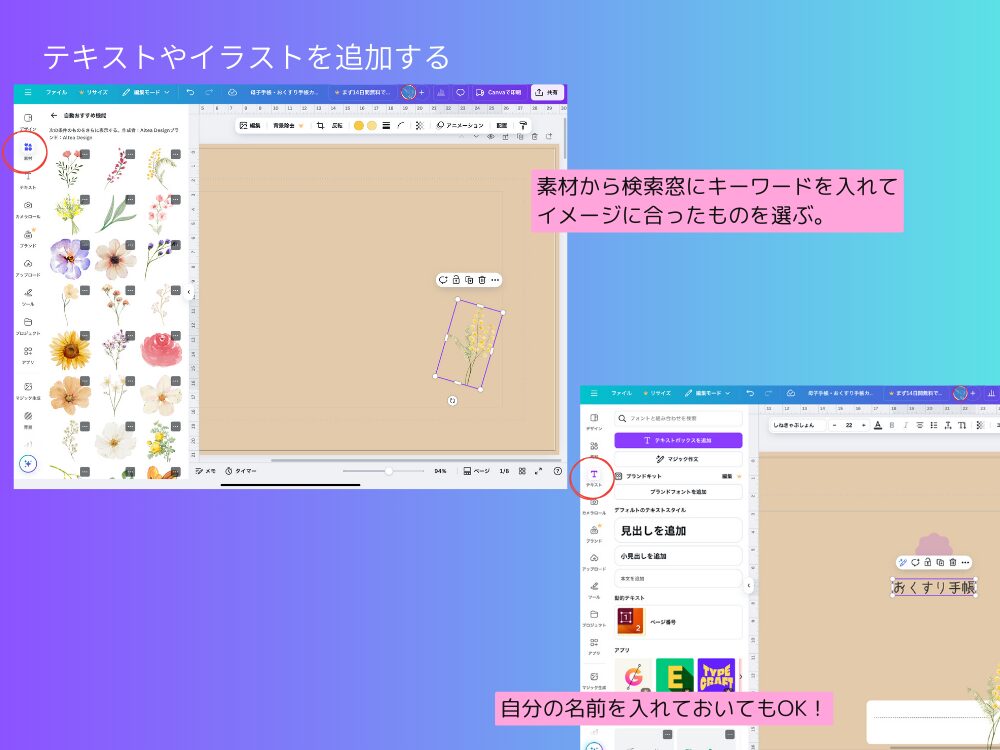Open the 素材 panel in the left sidebar
1000x750 pixels.
click(x=26, y=148)
